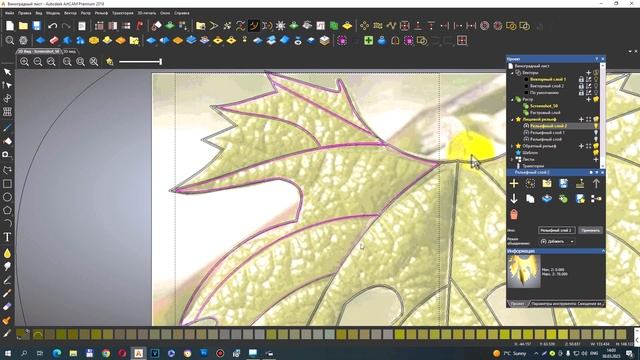The width and height of the screenshot is (640, 360).
Task: Select the Rectangle drawing tool
Action: [x=7, y=184]
